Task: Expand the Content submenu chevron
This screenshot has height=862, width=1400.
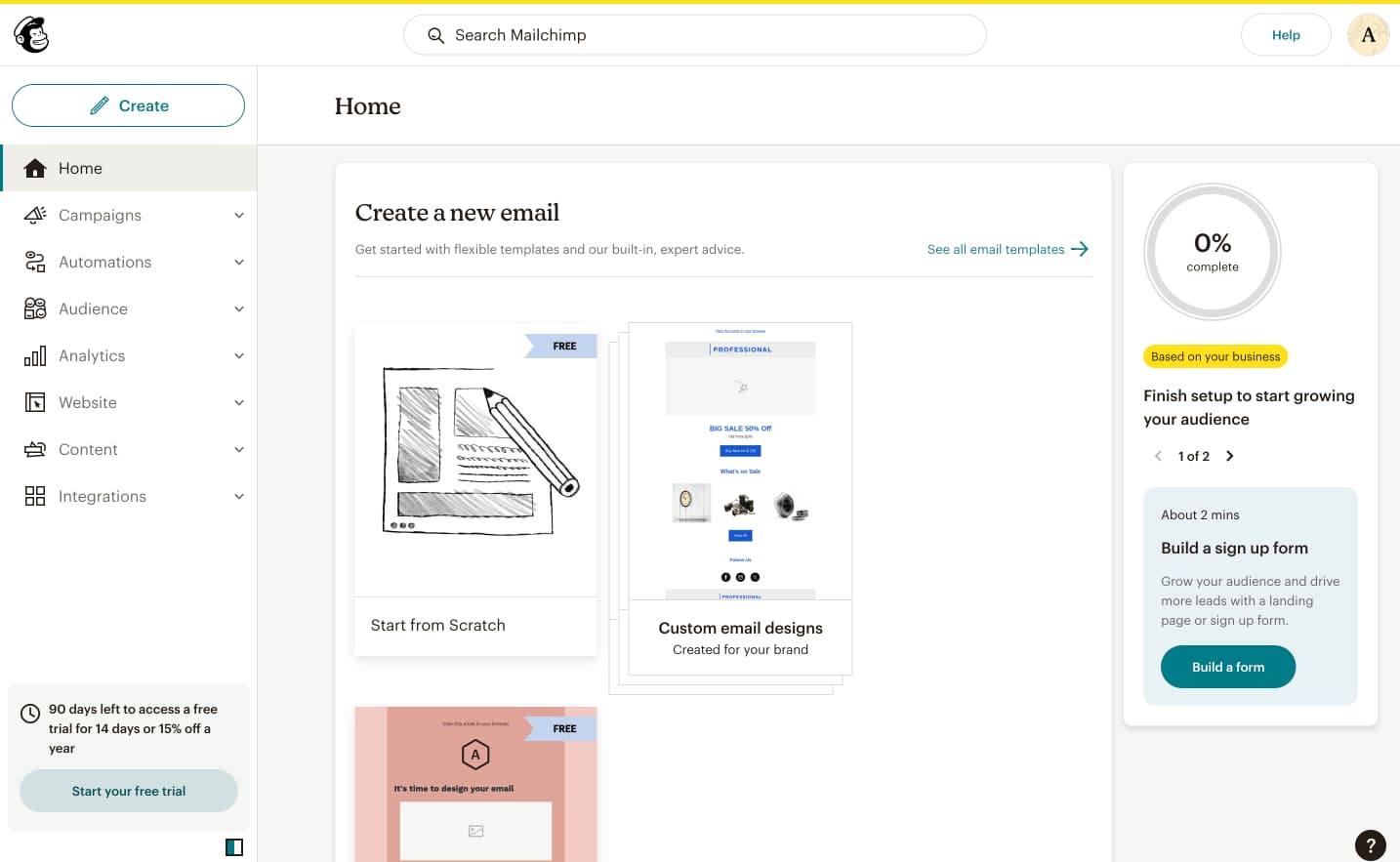Action: point(239,449)
